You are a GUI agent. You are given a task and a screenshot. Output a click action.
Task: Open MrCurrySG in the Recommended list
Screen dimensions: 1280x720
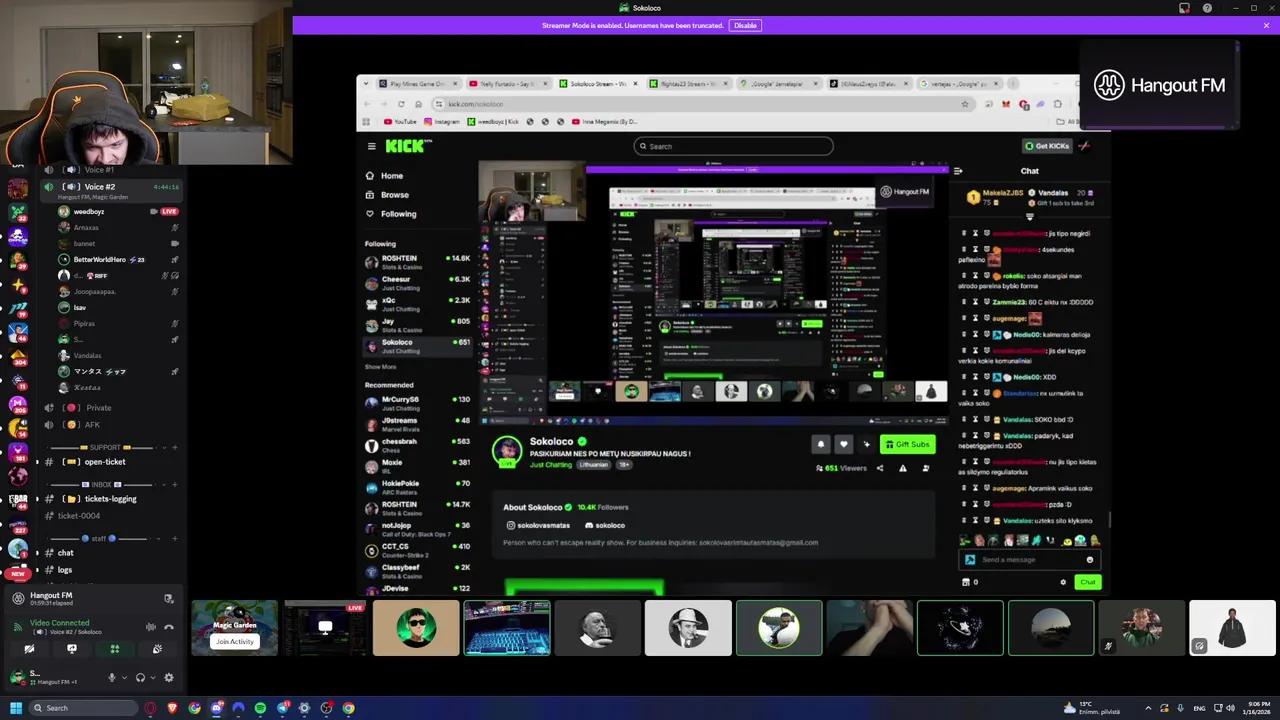pyautogui.click(x=418, y=403)
